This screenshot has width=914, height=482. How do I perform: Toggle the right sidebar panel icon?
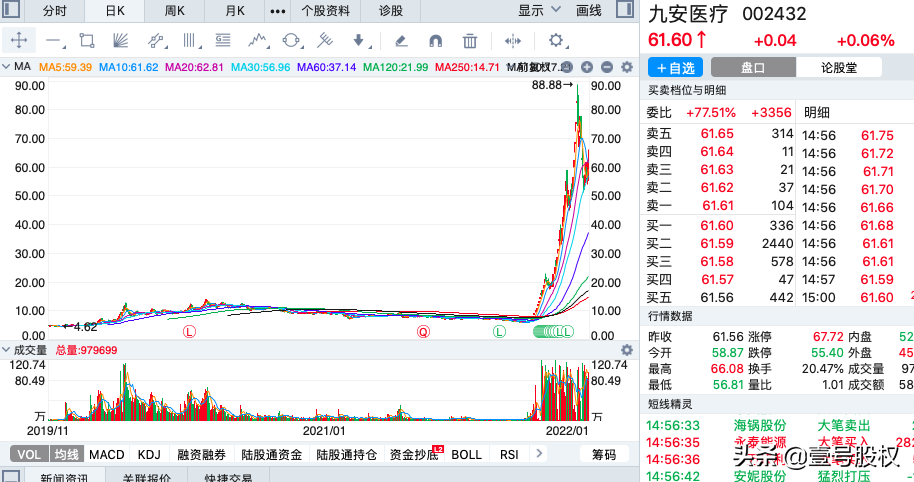point(624,9)
